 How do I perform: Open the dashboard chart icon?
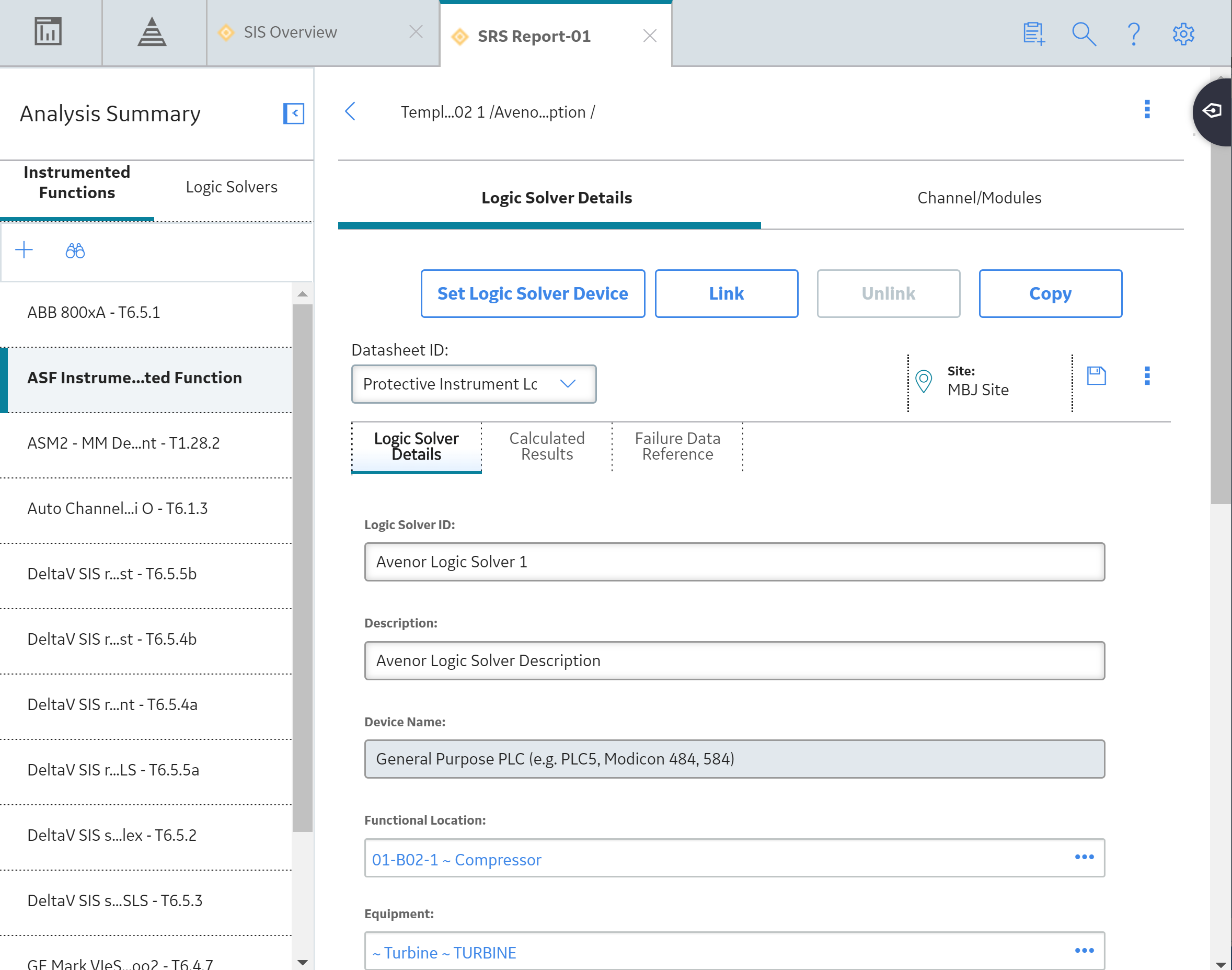click(x=48, y=32)
